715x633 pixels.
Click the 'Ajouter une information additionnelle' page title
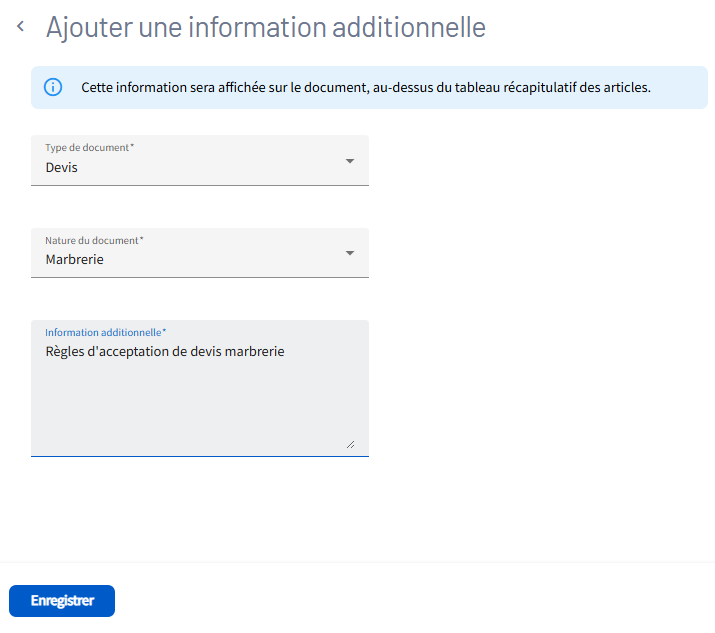pos(266,27)
